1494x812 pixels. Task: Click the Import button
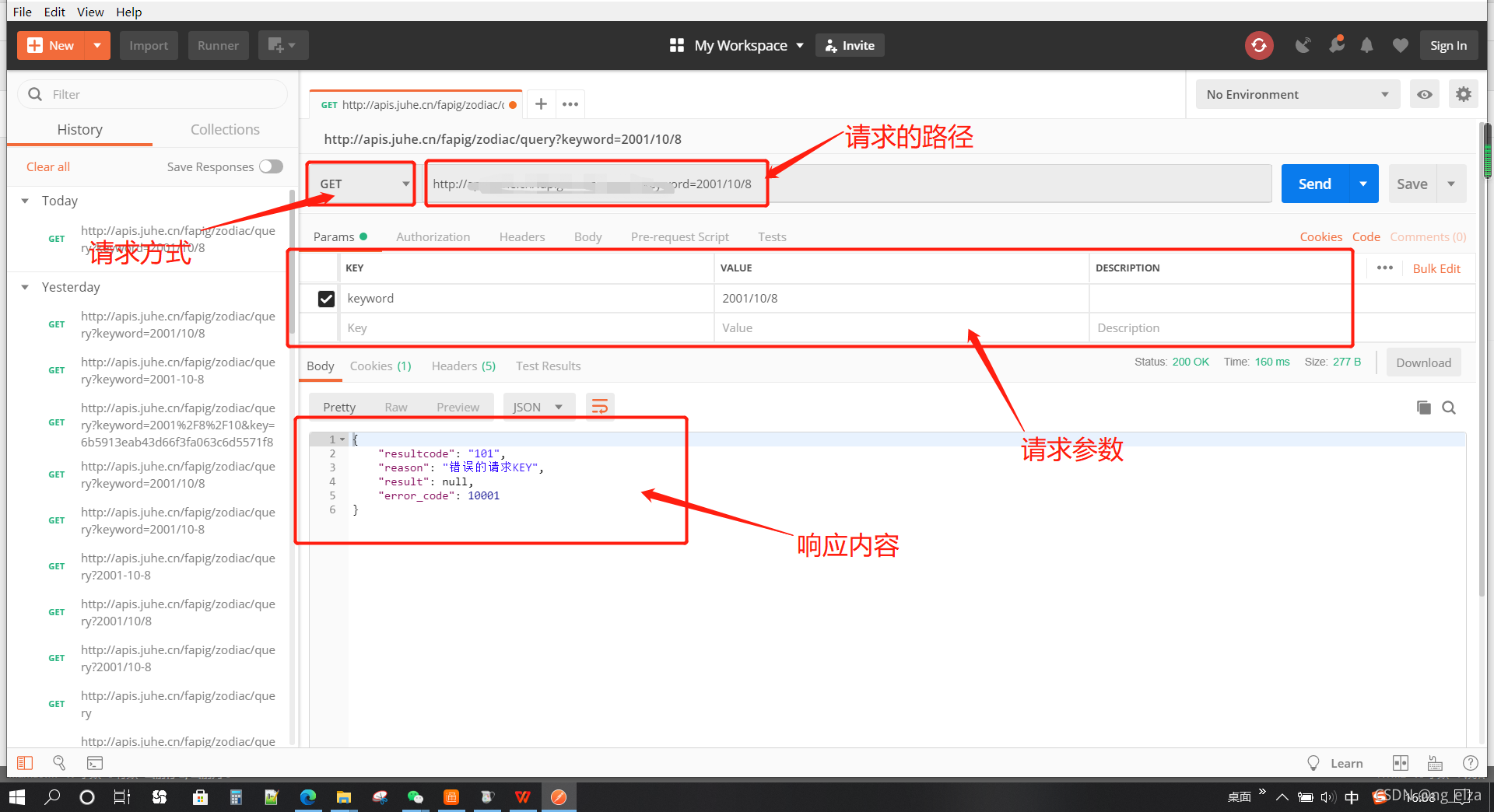pyautogui.click(x=149, y=45)
